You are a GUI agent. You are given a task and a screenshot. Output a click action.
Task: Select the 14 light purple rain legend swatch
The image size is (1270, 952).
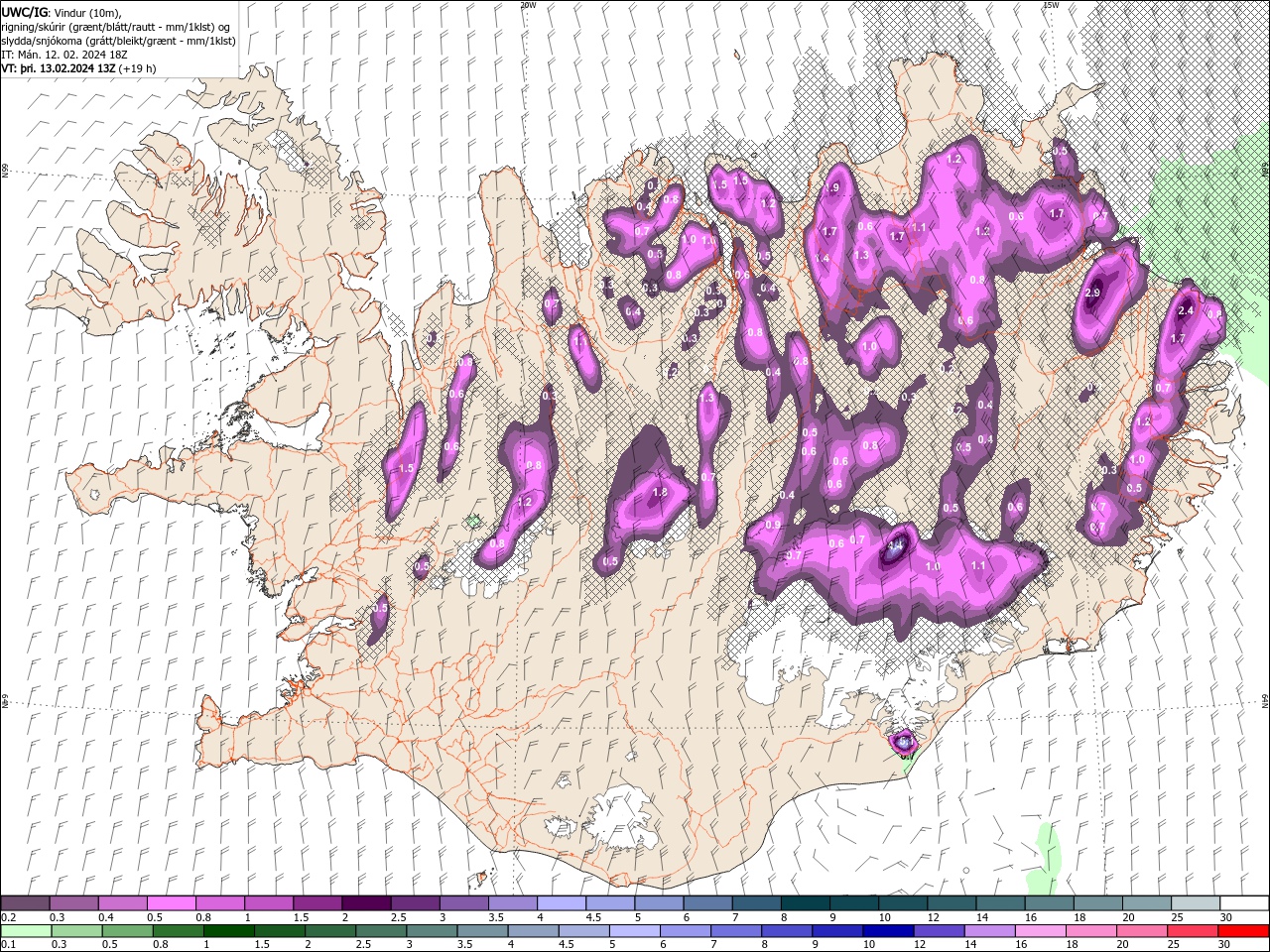coord(989,931)
